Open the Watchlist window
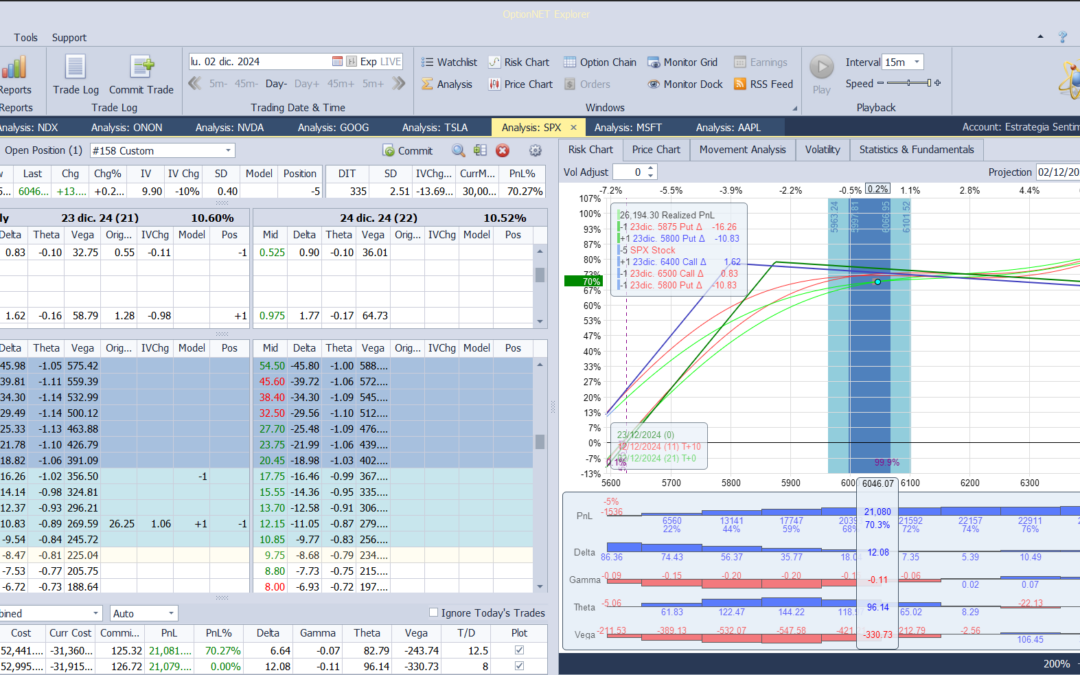This screenshot has height=675, width=1080. point(449,62)
